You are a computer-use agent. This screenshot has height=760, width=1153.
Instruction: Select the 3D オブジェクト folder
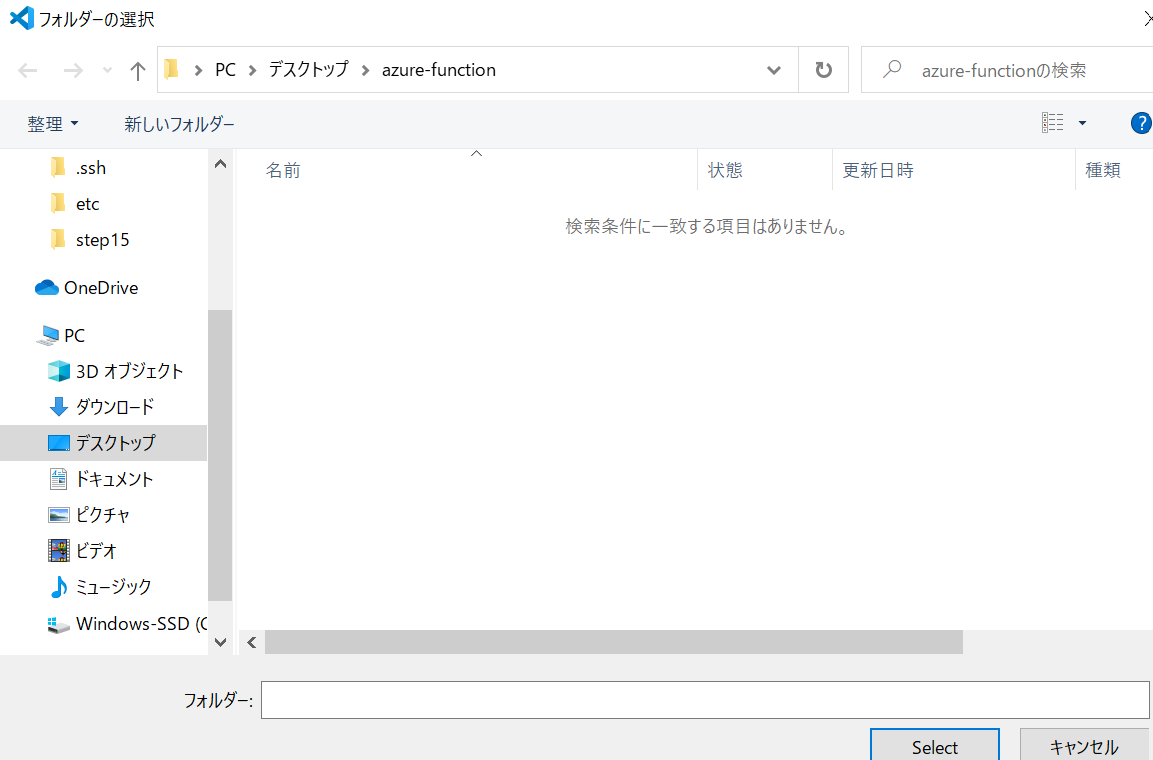point(128,371)
